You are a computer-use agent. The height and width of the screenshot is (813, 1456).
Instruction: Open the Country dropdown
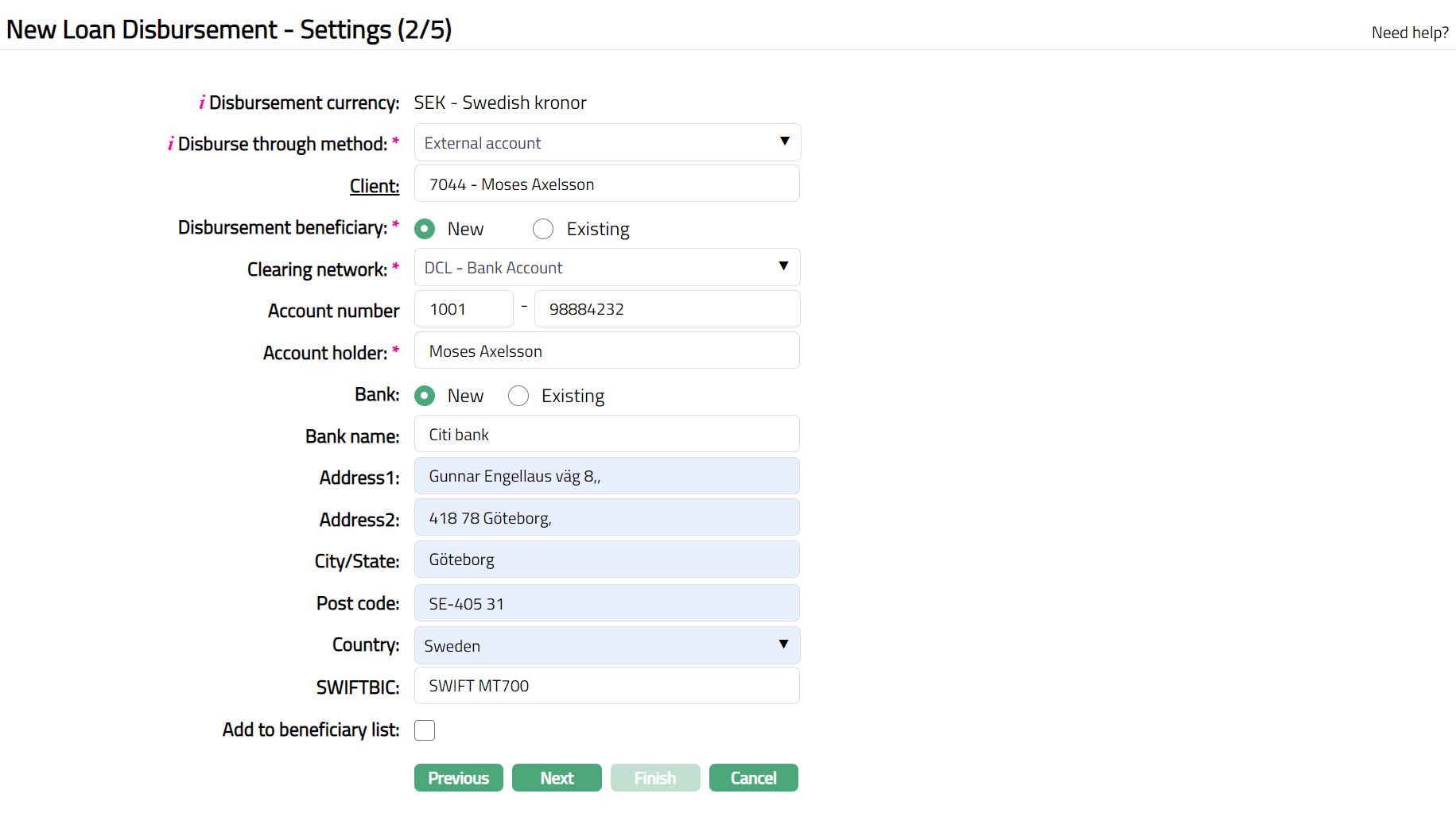pos(607,645)
